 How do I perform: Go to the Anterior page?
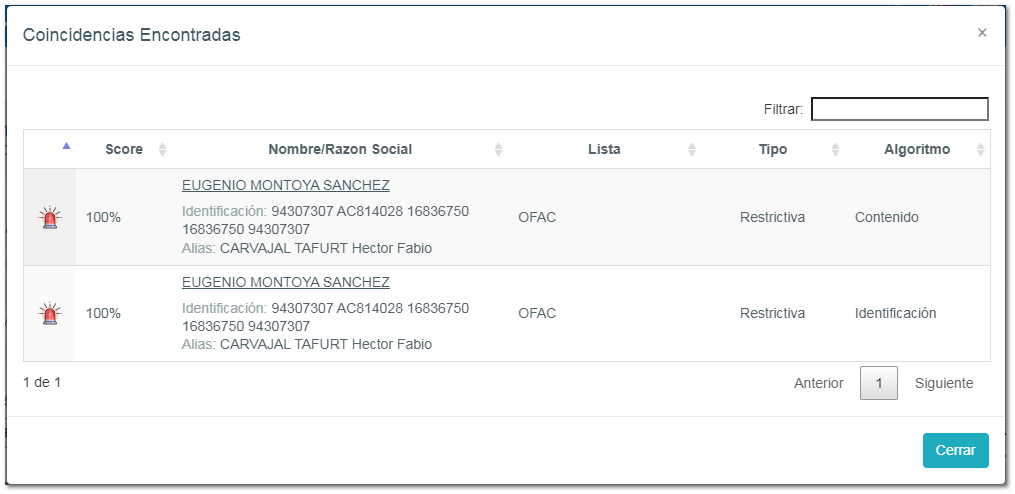[818, 383]
